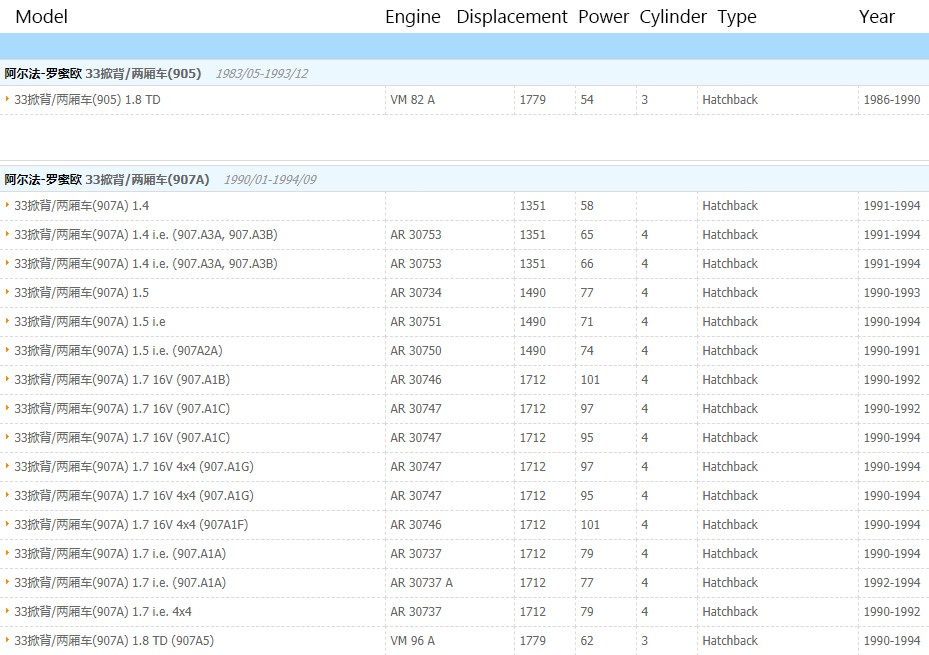
Task: Click the arrow icon beside the 907A 1.5 row with engine AR 30734
Action: [7, 292]
